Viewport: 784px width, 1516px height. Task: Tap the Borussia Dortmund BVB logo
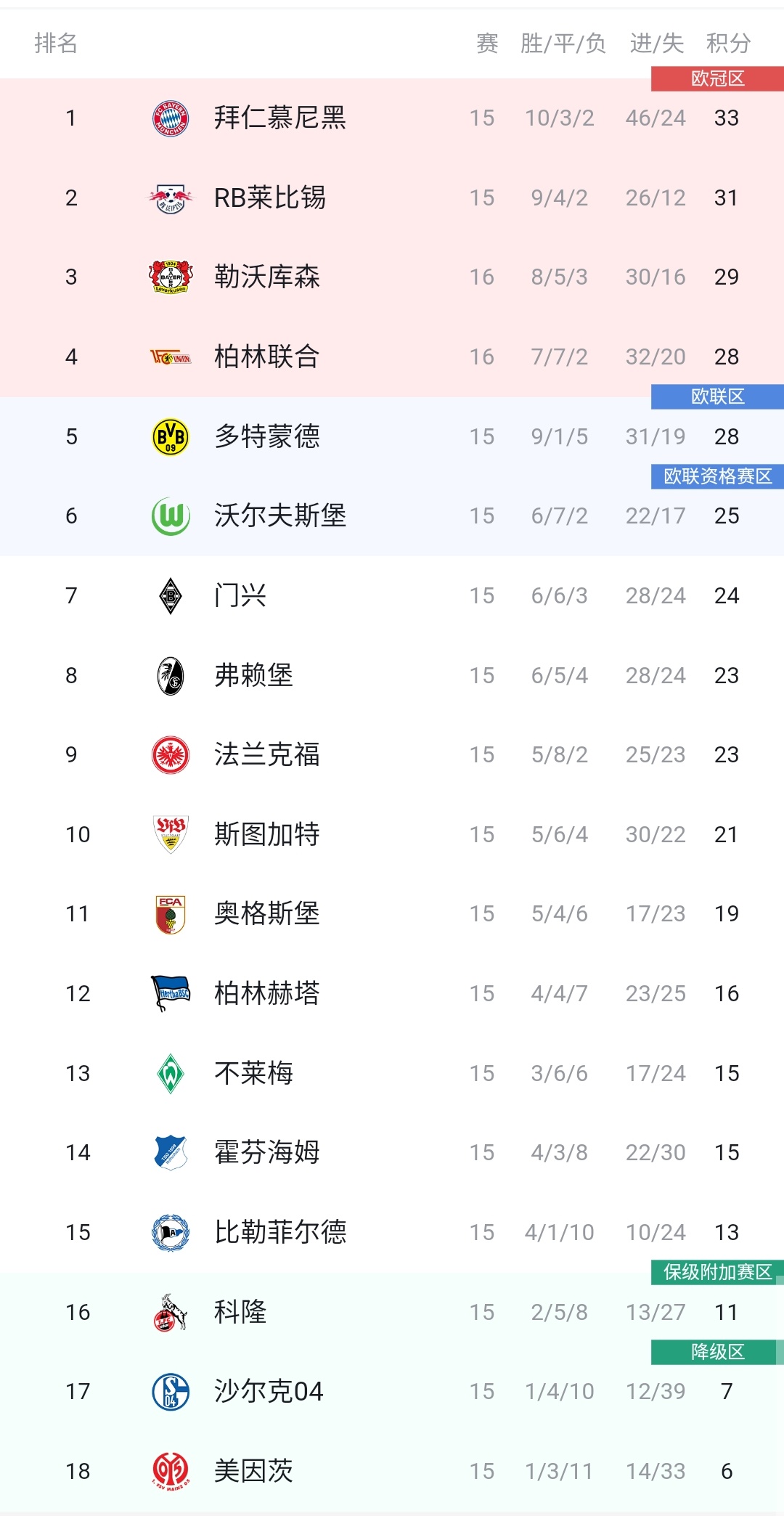coord(171,437)
